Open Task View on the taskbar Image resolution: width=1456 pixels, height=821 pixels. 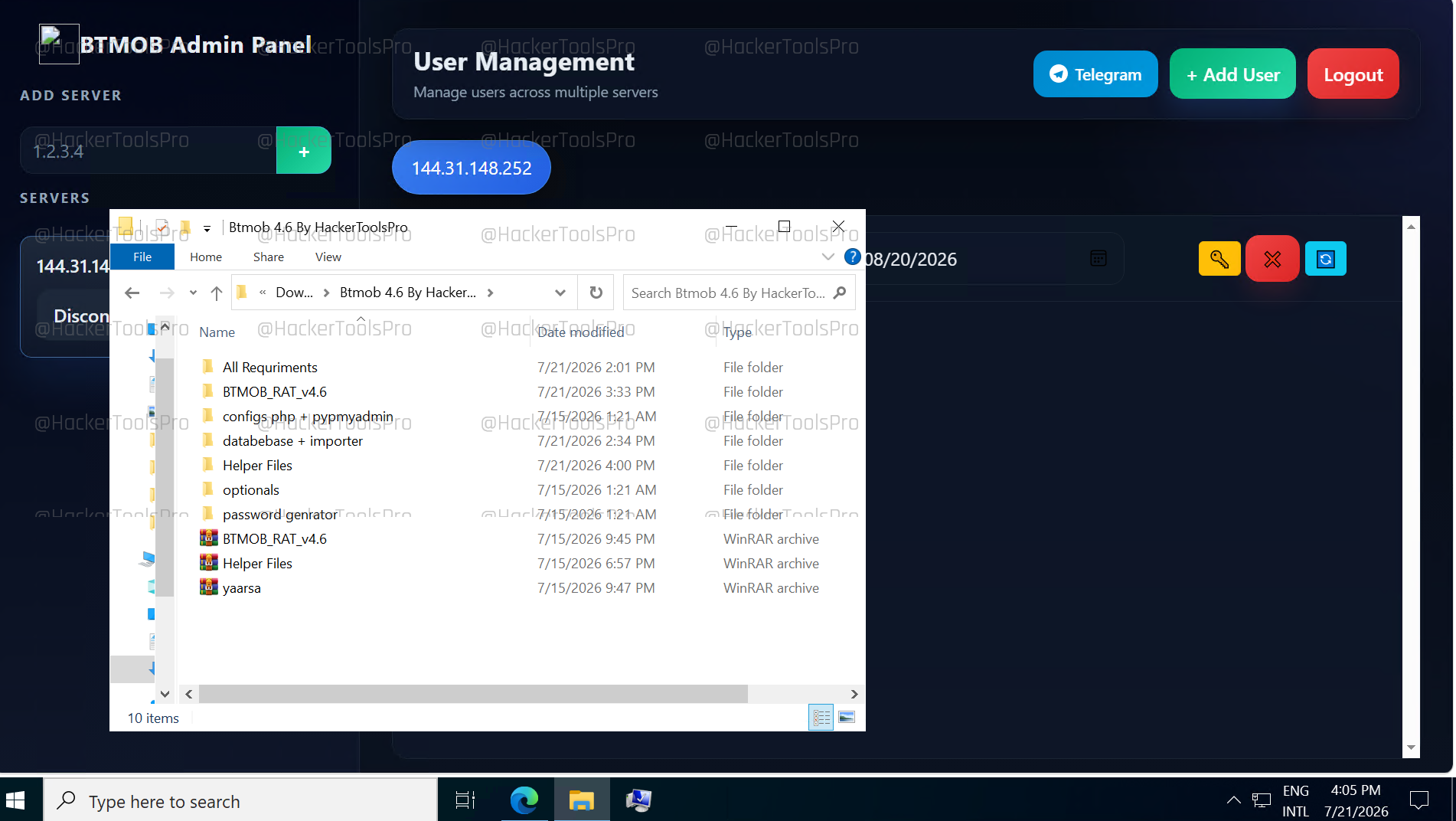click(x=465, y=800)
